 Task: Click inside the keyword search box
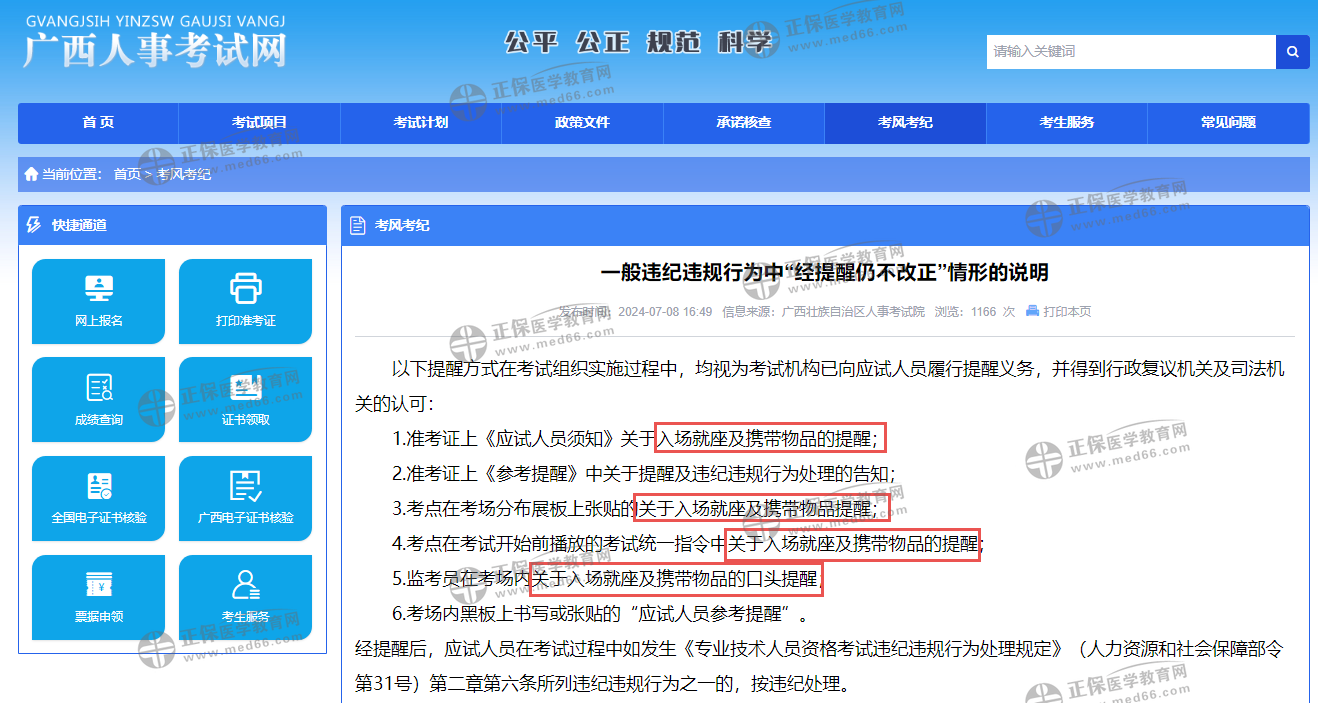coord(1100,51)
